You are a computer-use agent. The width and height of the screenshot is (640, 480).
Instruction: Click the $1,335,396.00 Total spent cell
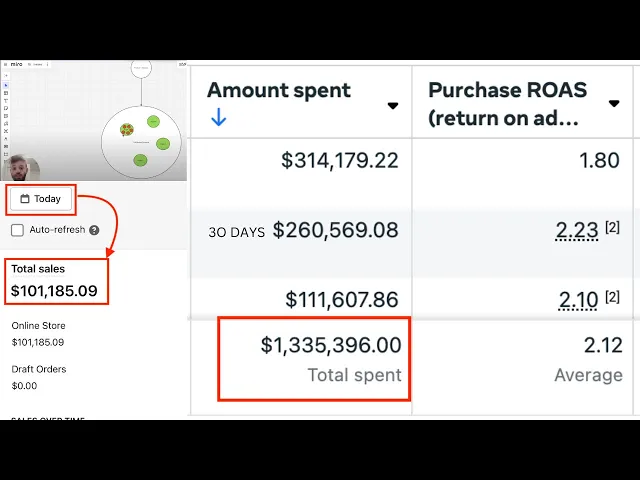[x=330, y=345]
